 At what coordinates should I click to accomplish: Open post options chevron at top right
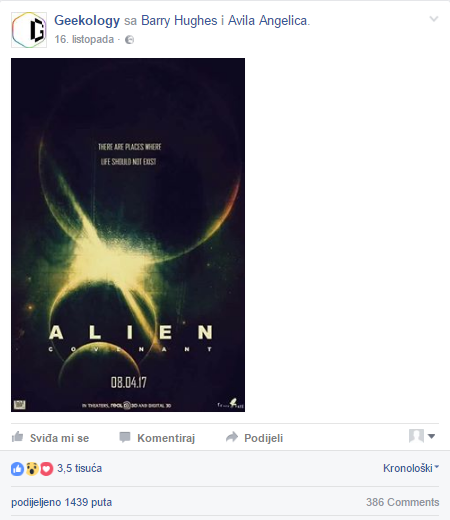434,19
